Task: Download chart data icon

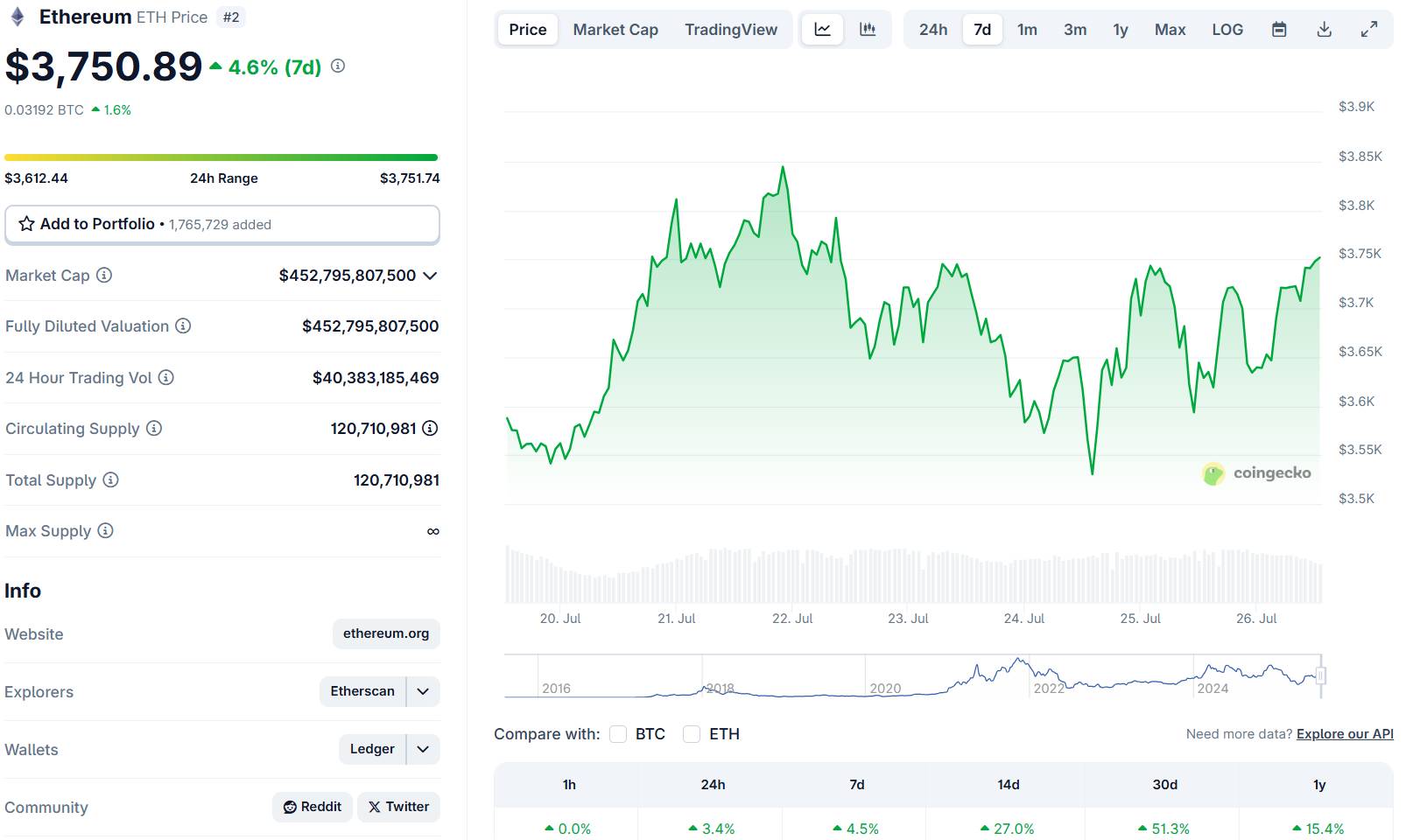Action: (x=1325, y=29)
